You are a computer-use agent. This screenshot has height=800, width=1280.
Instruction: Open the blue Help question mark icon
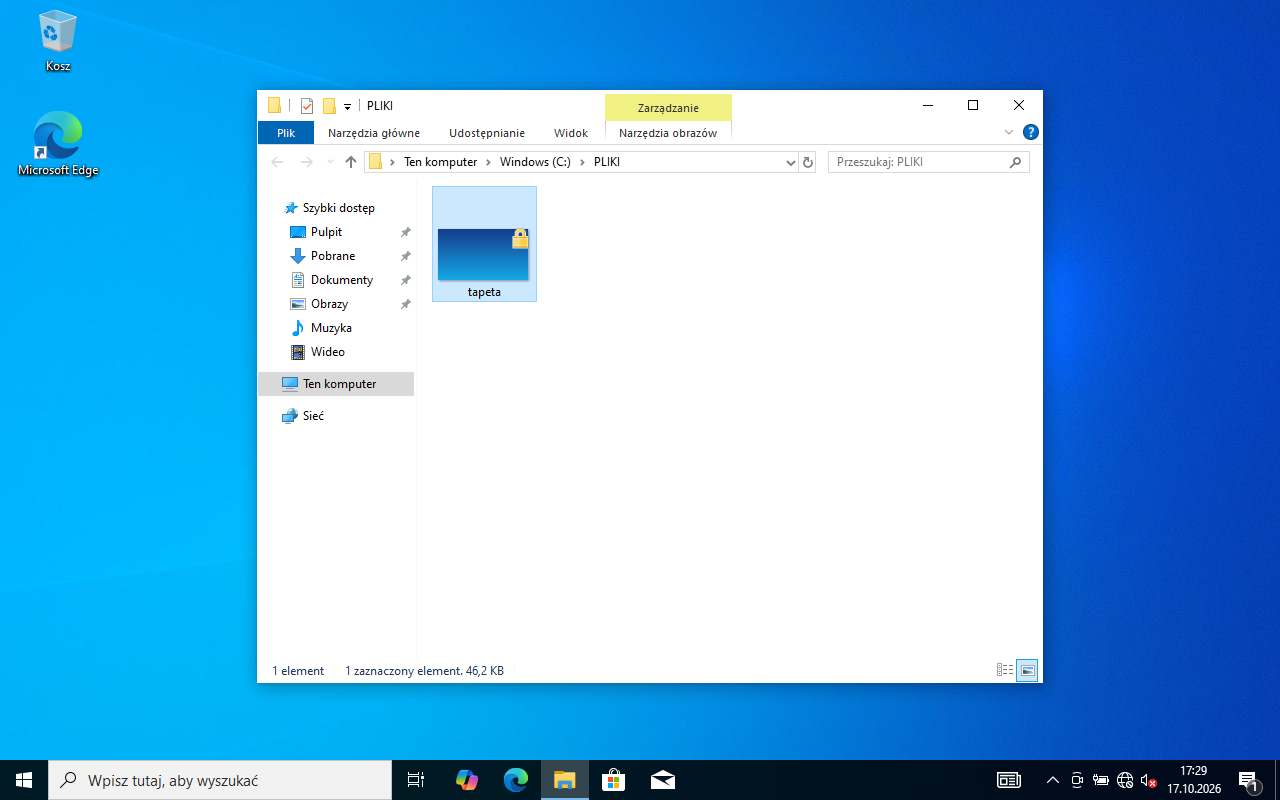pyautogui.click(x=1031, y=132)
